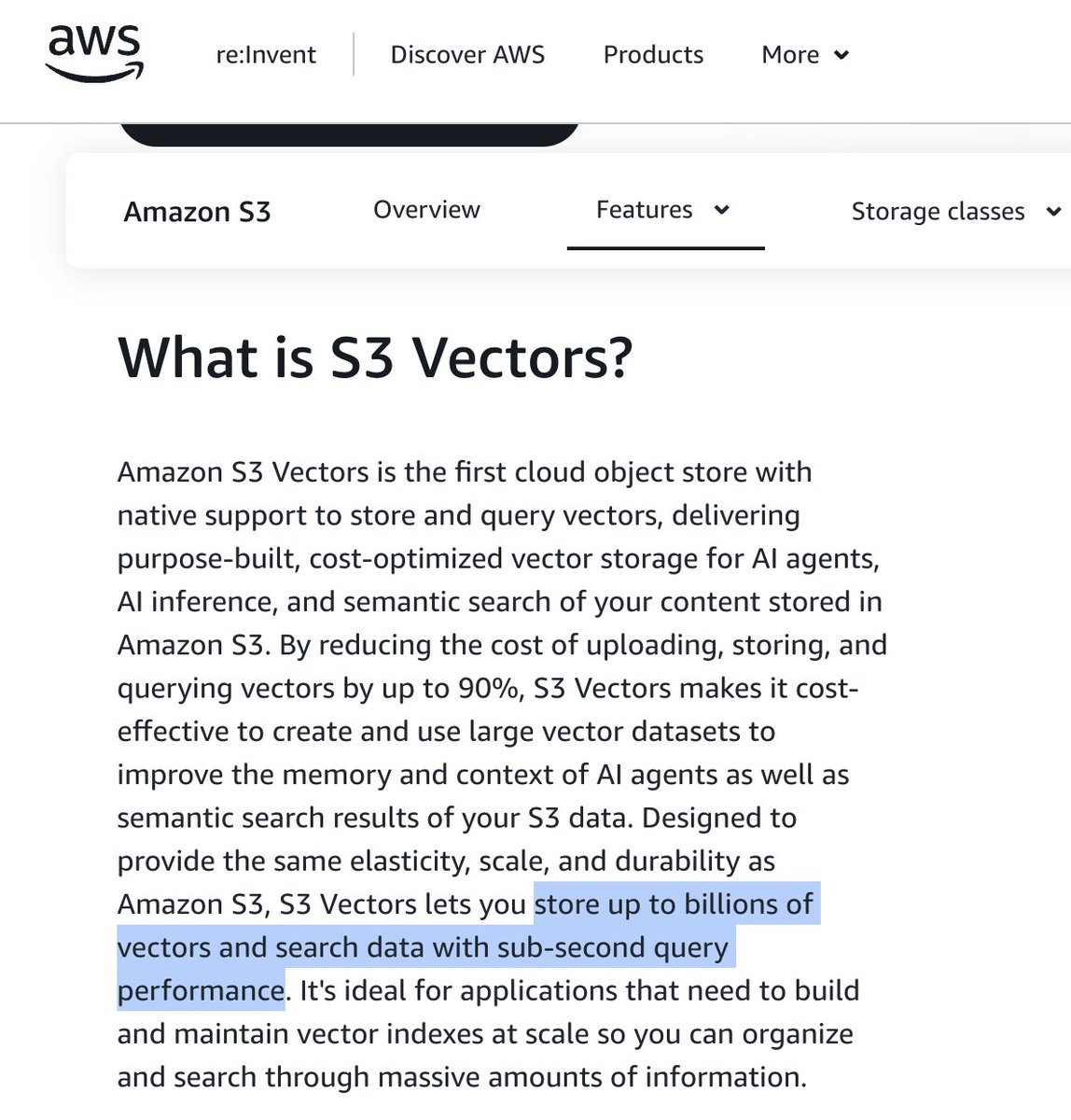The image size is (1071, 1120).
Task: Expand the Storage classes chevron arrow
Action: (1052, 212)
